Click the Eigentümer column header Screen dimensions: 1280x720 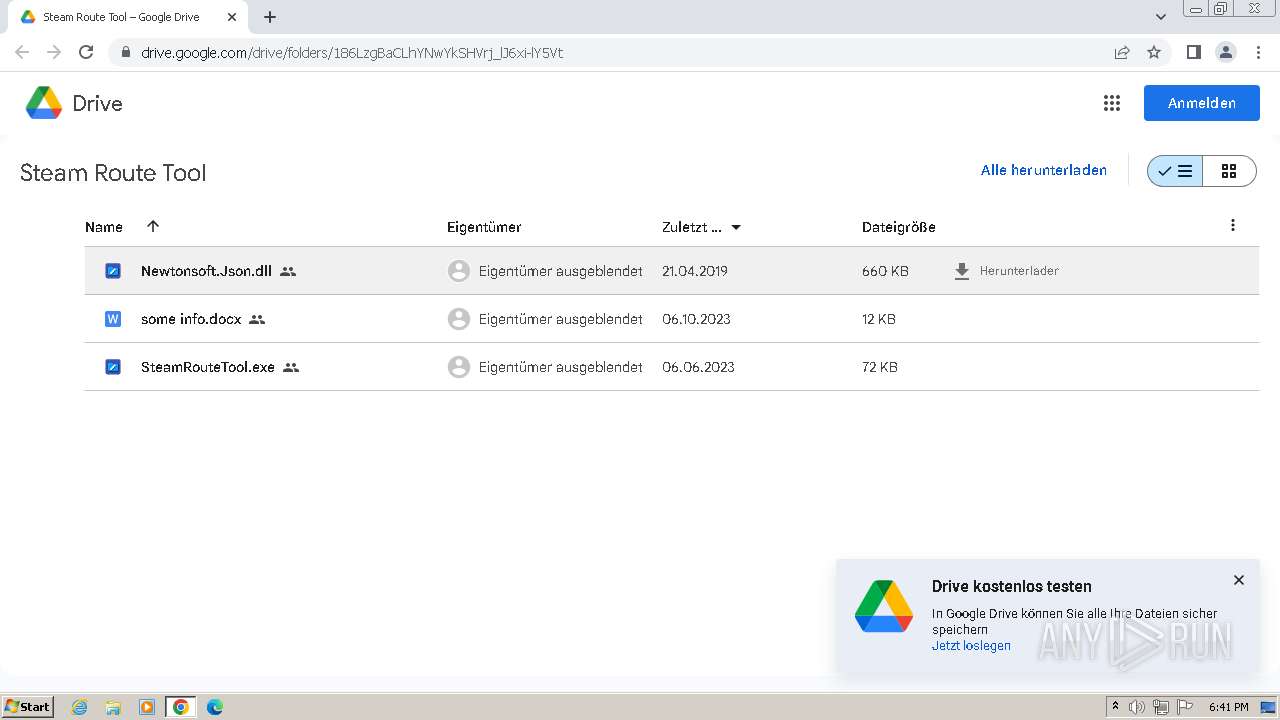(x=484, y=227)
